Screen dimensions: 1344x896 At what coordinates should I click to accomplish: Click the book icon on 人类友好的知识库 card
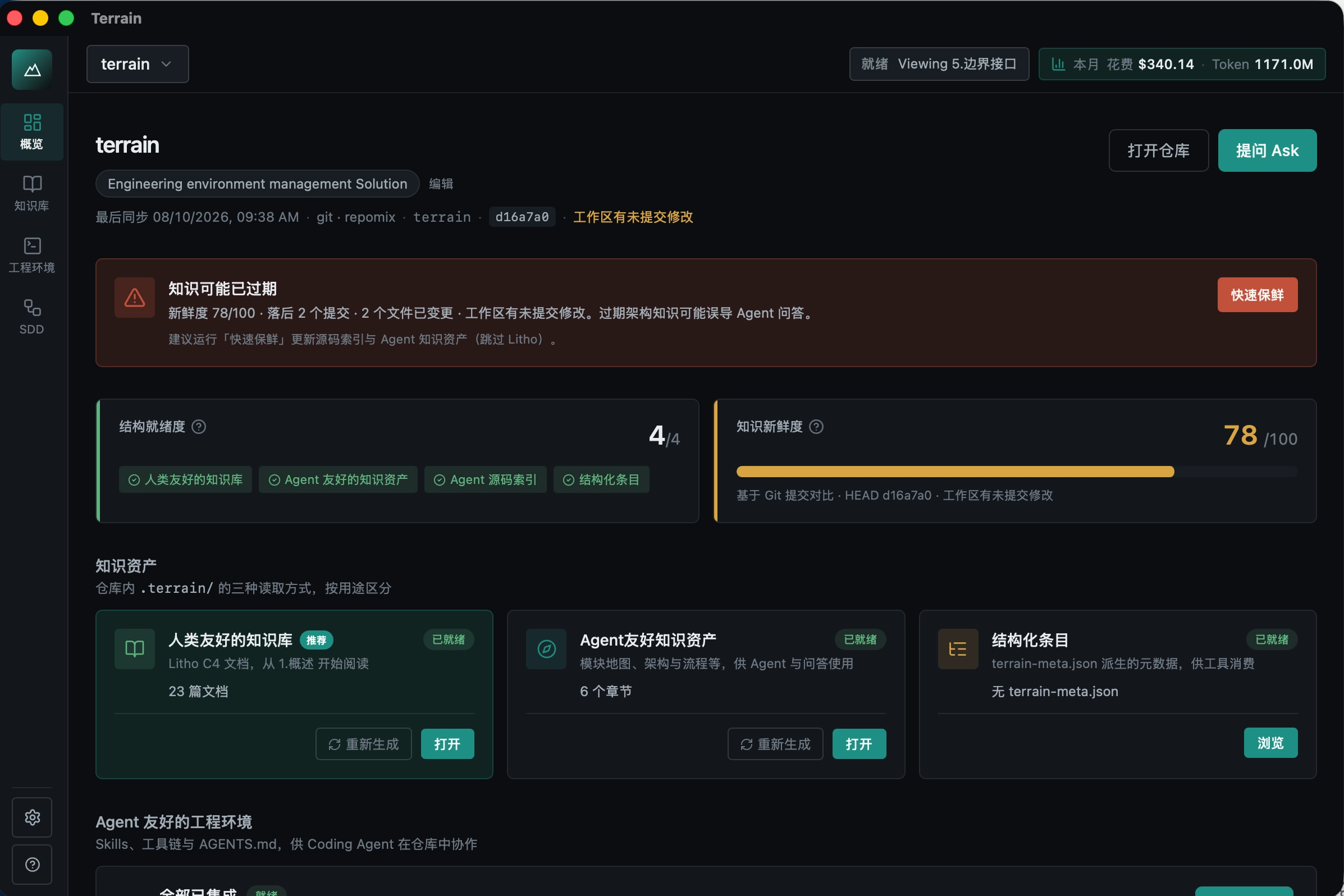pos(134,648)
